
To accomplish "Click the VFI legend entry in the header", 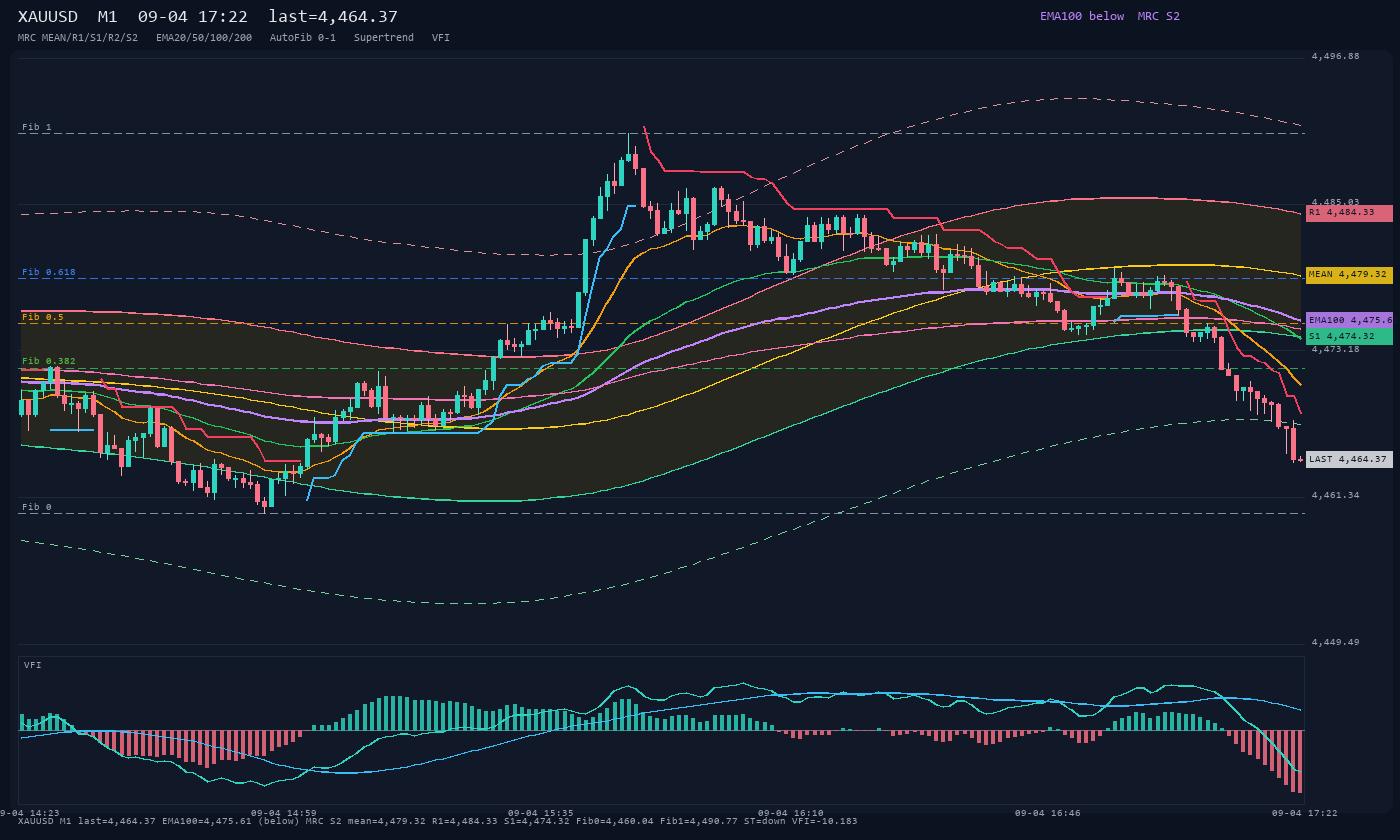I will tap(441, 38).
